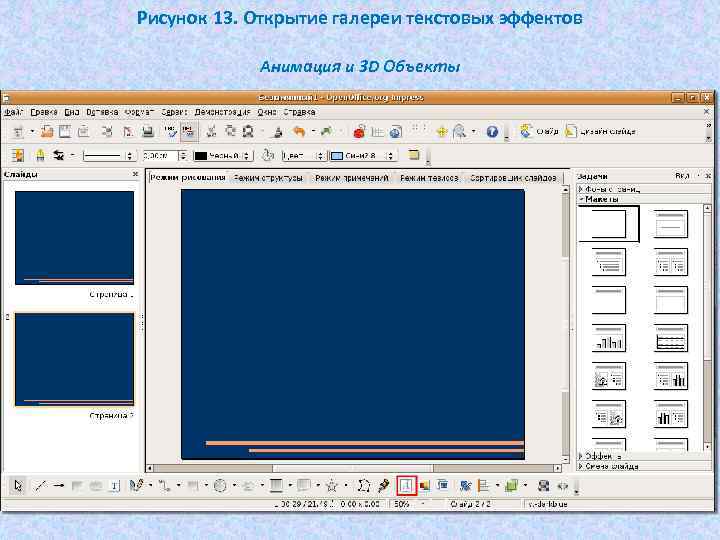
Task: Cut the selection with scissors icon
Action: (x=211, y=132)
